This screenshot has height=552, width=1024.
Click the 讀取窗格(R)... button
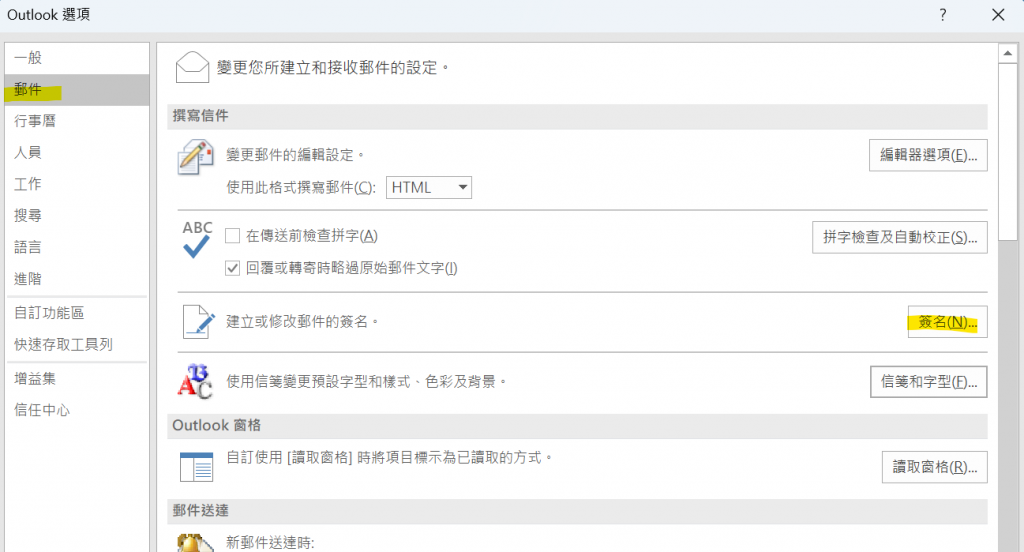tap(935, 467)
